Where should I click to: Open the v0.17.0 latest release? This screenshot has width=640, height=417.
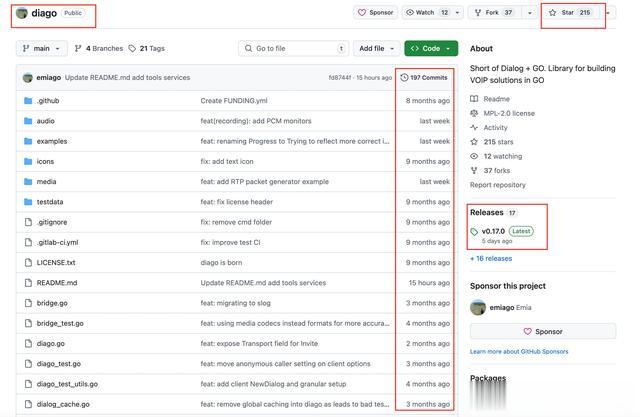[494, 231]
